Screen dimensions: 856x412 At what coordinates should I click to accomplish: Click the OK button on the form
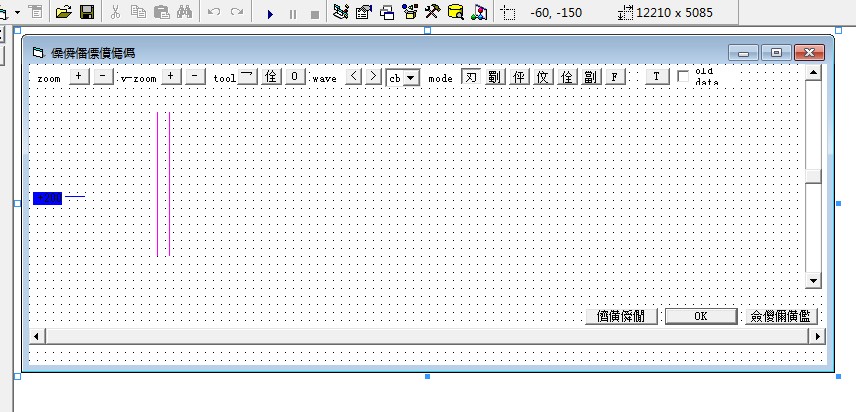point(700,317)
